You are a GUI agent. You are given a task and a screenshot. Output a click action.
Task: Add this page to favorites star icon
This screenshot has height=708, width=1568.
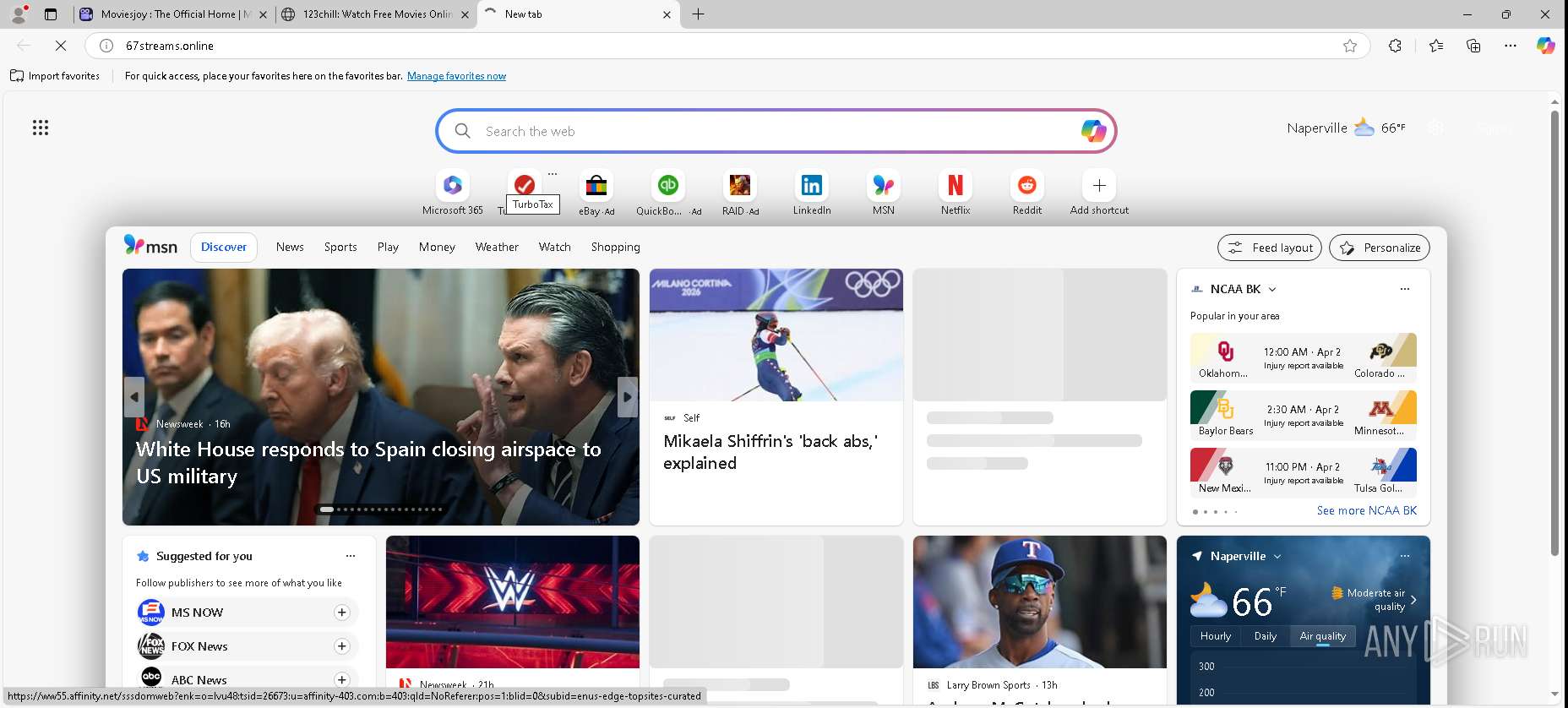1350,46
